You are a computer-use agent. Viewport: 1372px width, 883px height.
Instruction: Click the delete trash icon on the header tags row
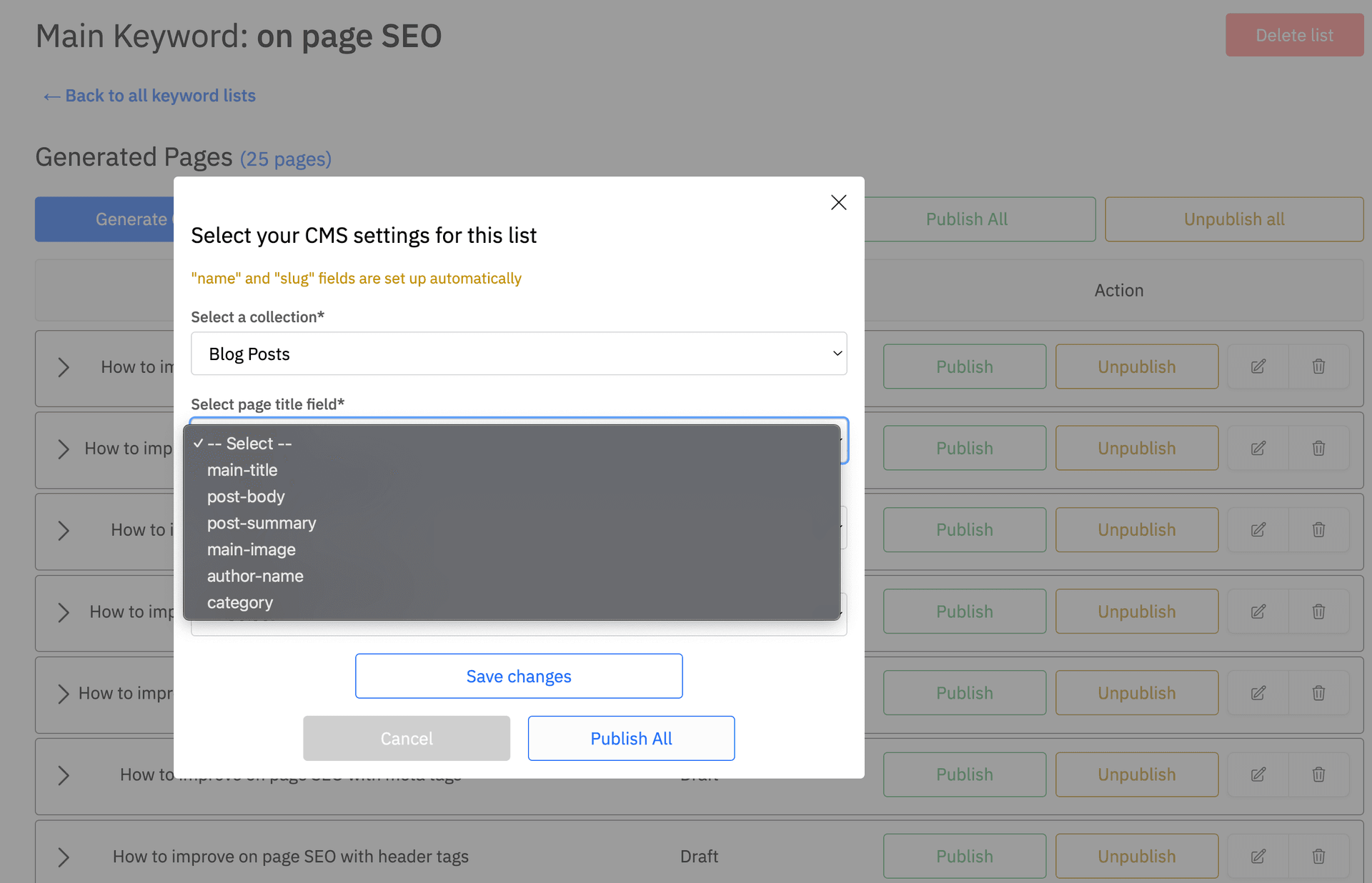(1318, 856)
